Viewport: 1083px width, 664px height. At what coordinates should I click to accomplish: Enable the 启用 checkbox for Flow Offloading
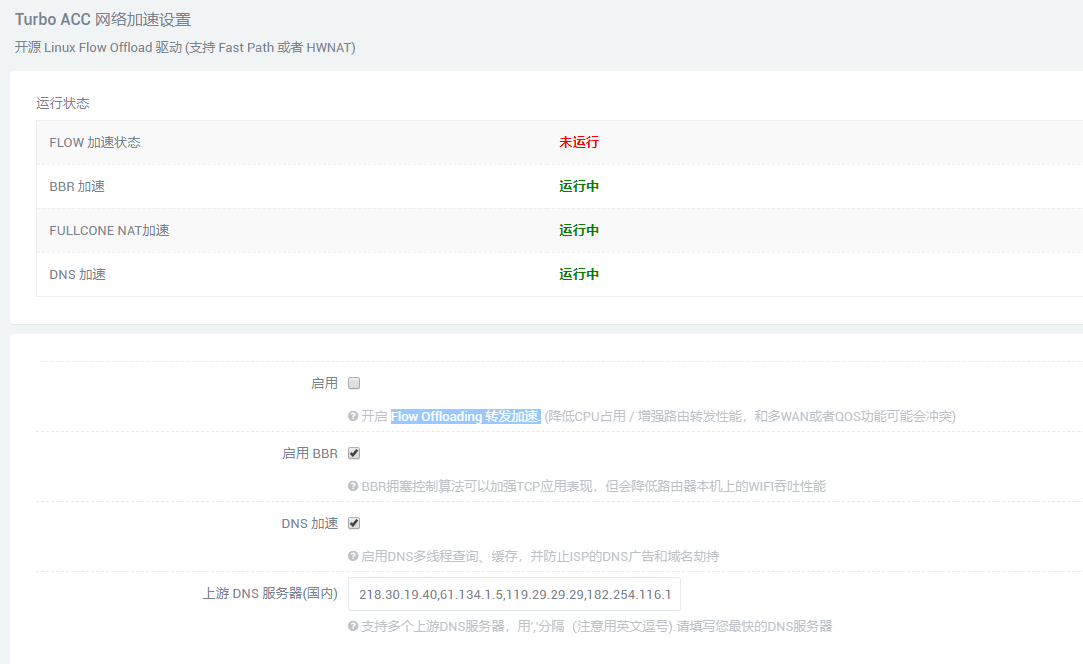355,382
